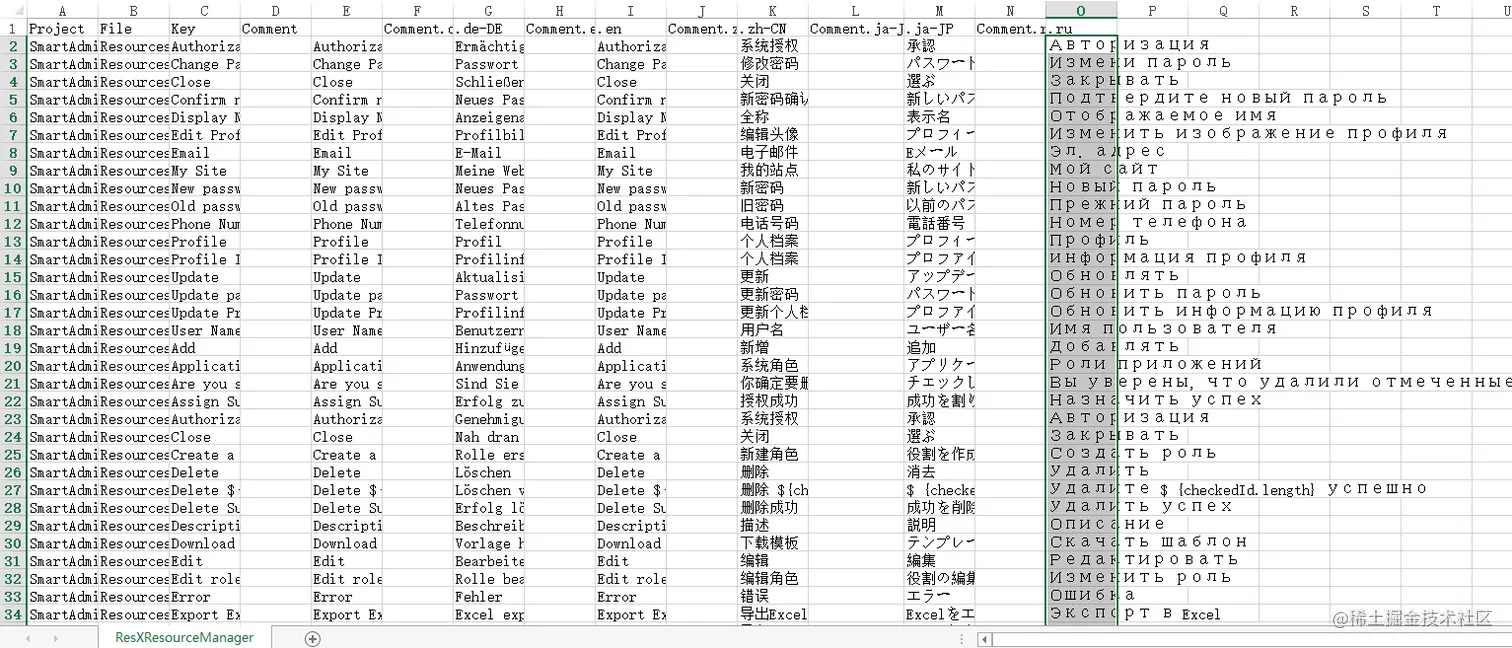Click the 'ru' header cell
Image resolution: width=1512 pixels, height=648 pixels.
tap(1081, 29)
